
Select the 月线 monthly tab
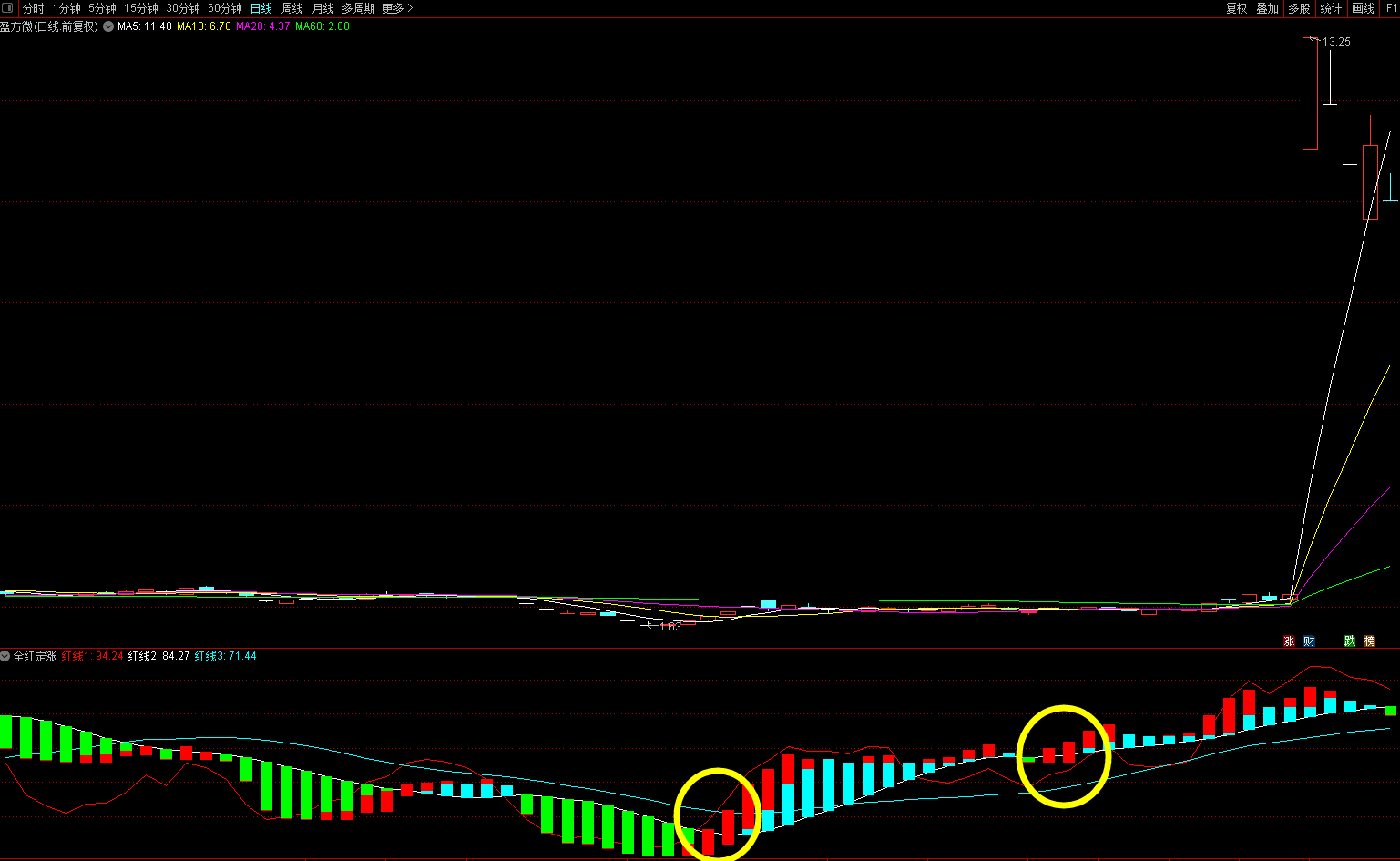[323, 8]
